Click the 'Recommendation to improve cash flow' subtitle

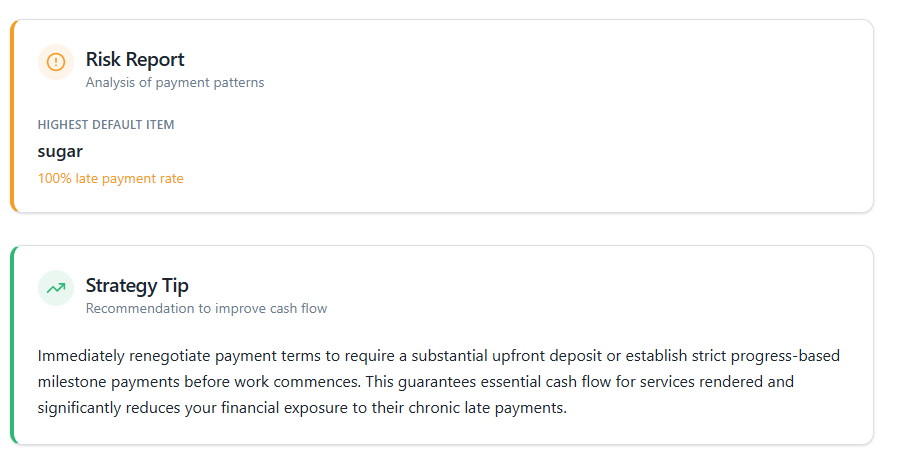pyautogui.click(x=206, y=309)
